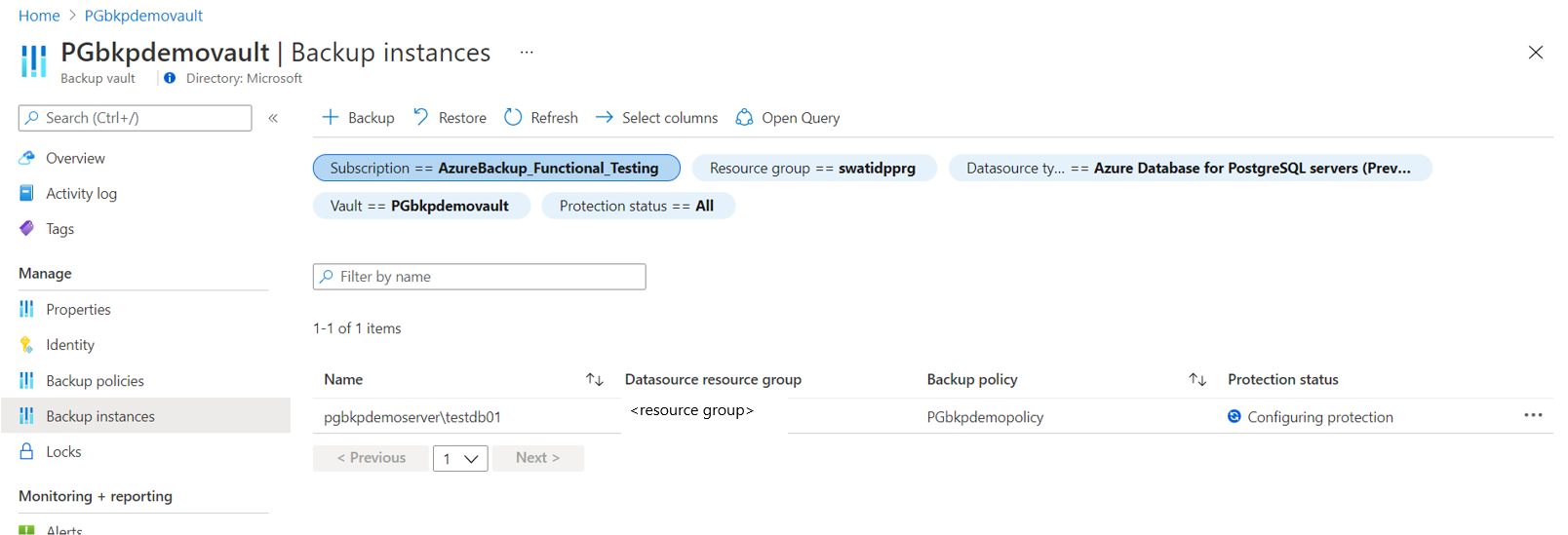Click the Backup plus icon in toolbar

pos(331,117)
